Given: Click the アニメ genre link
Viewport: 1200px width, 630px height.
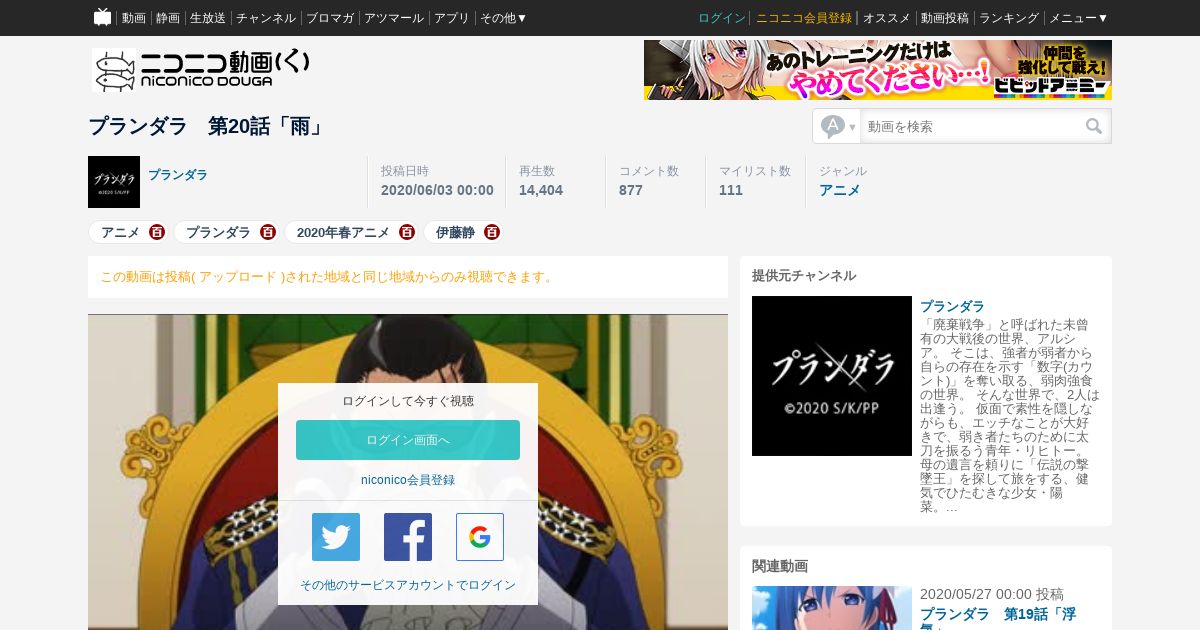Looking at the screenshot, I should [x=840, y=190].
